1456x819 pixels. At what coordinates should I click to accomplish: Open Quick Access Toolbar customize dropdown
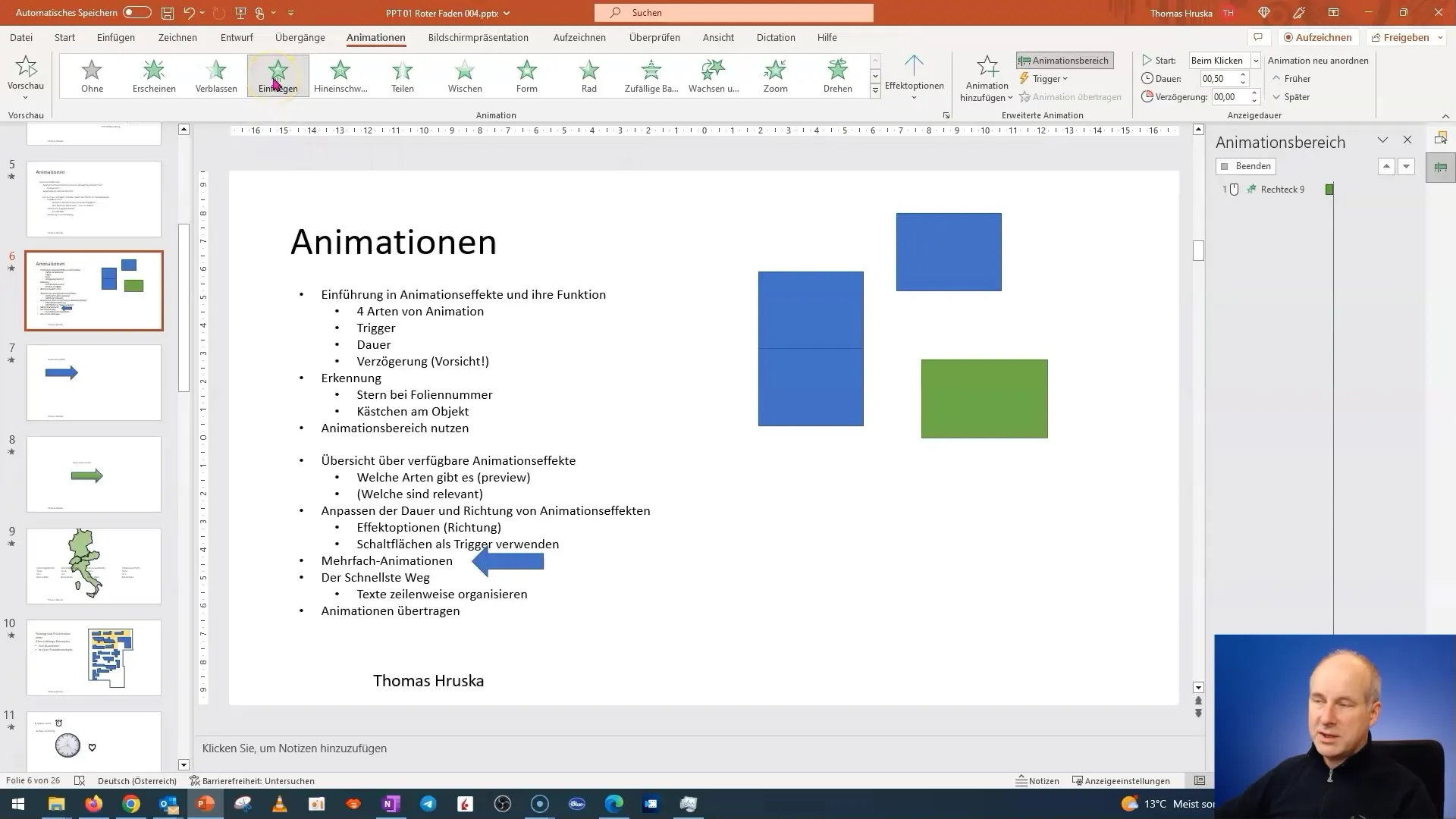(x=291, y=13)
